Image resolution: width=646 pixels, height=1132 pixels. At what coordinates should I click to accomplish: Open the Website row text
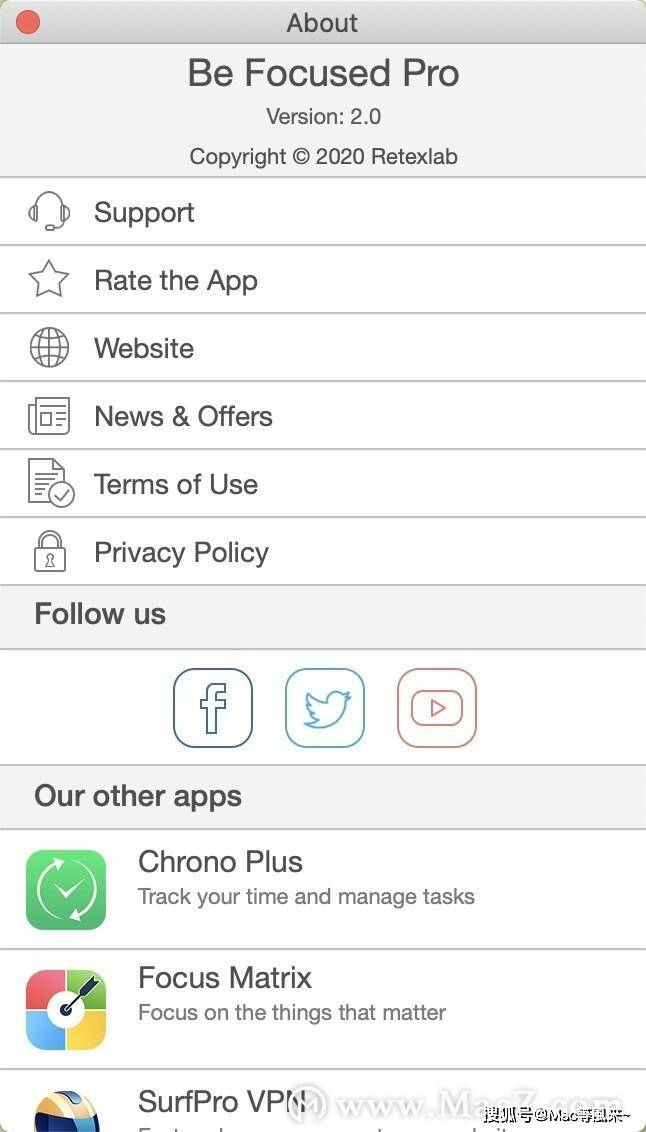(x=144, y=348)
